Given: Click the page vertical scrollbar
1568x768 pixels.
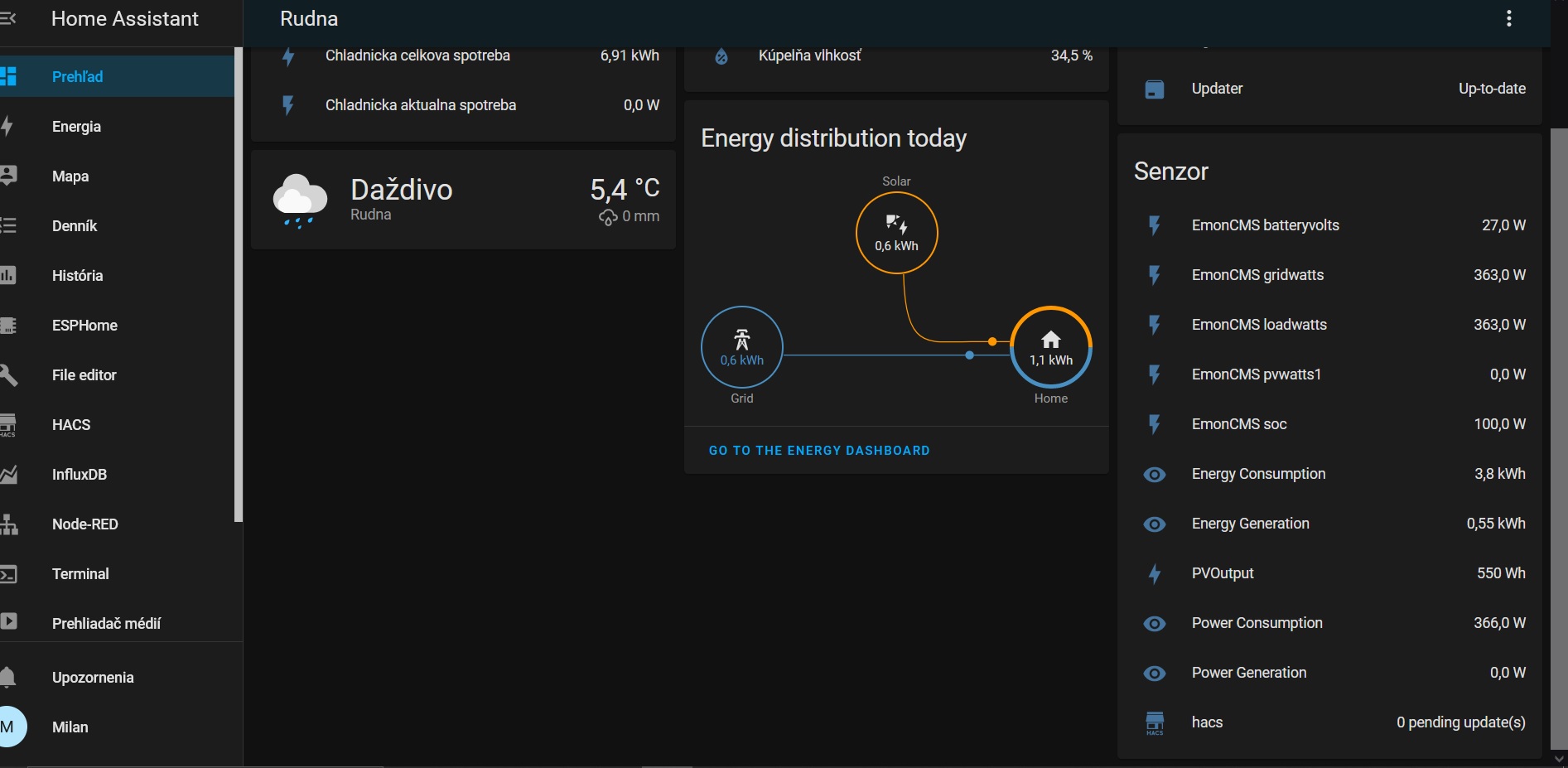Looking at the screenshot, I should point(1559,437).
